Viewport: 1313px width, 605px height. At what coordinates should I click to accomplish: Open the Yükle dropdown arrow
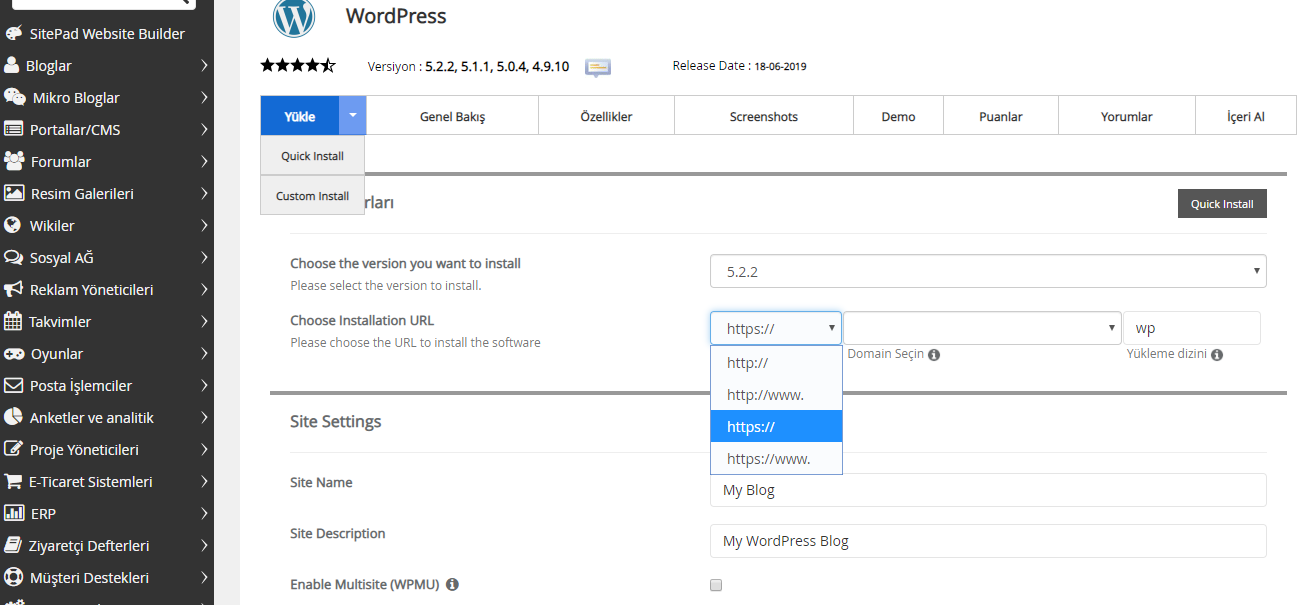click(x=353, y=116)
